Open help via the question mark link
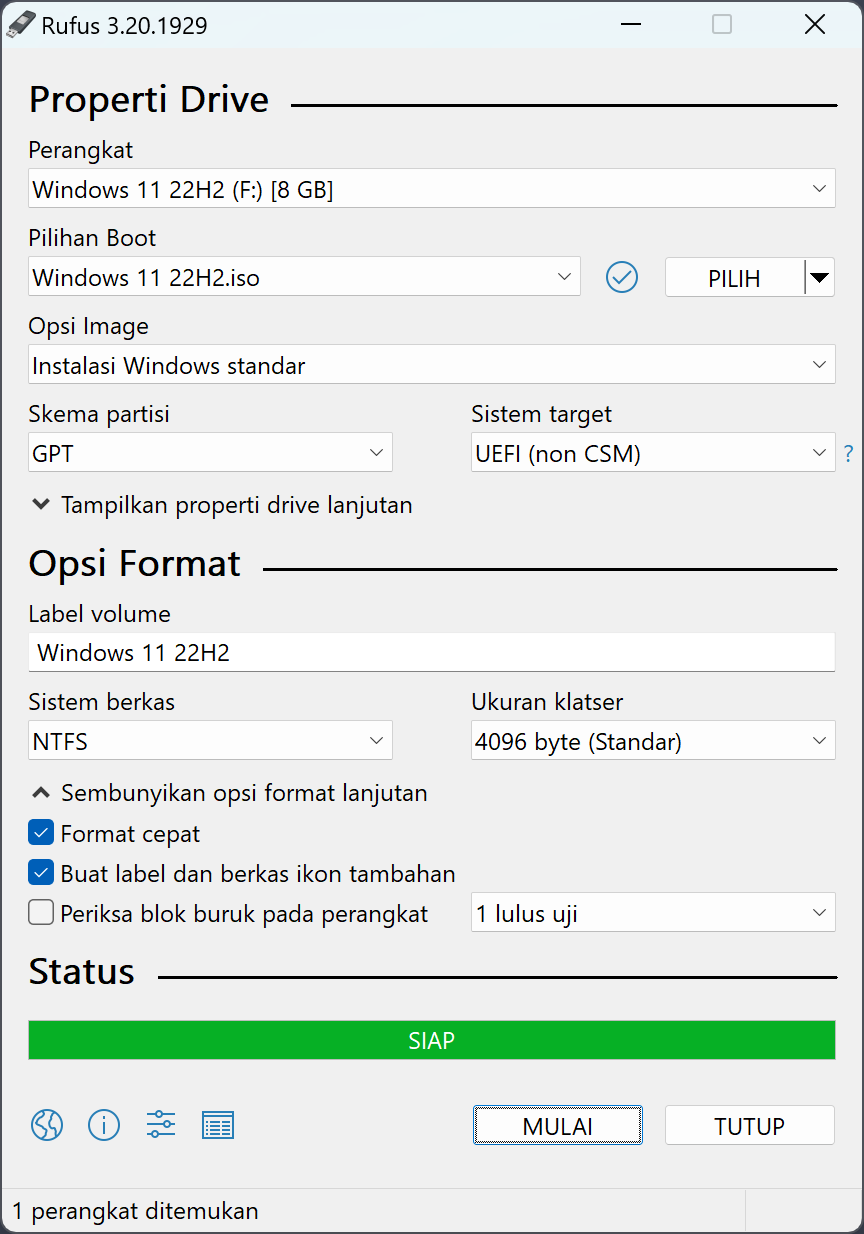The image size is (864, 1234). point(848,453)
